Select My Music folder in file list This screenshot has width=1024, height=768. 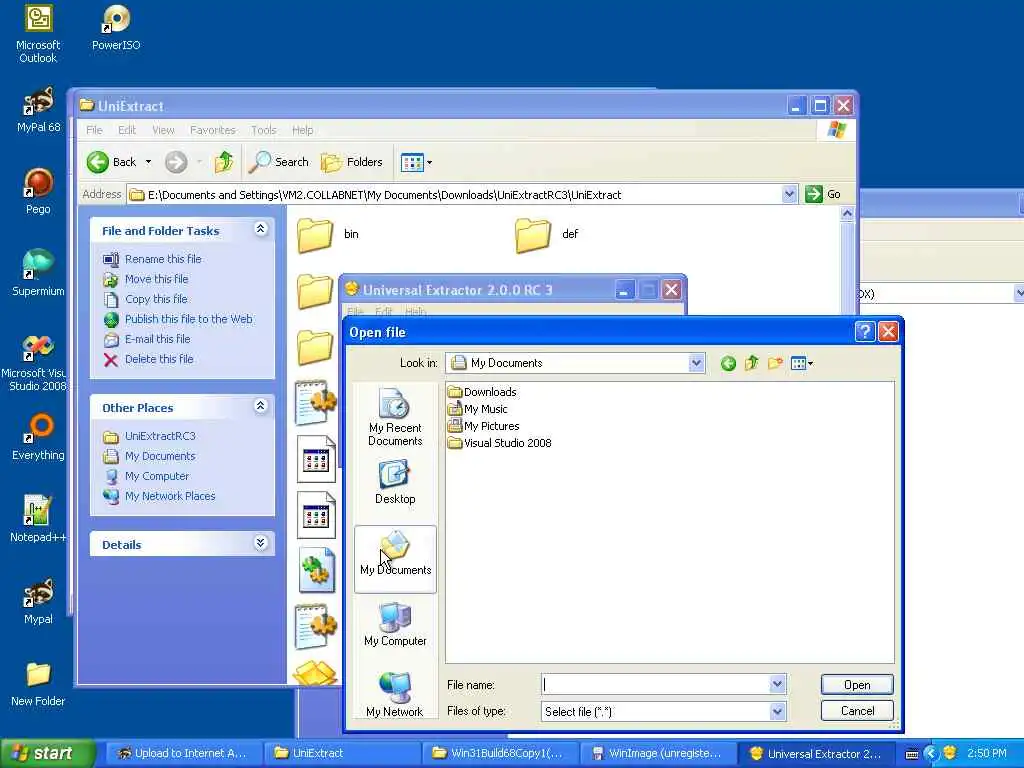click(x=478, y=409)
